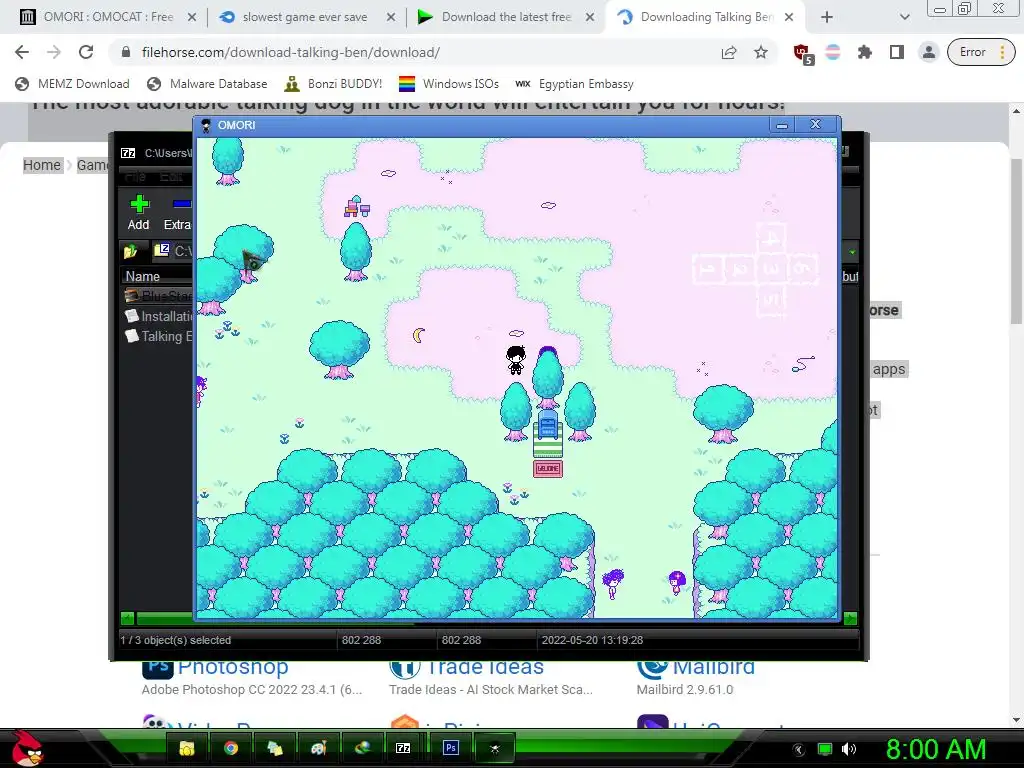
Task: Click the Add button in 7-Zip
Action: (138, 213)
